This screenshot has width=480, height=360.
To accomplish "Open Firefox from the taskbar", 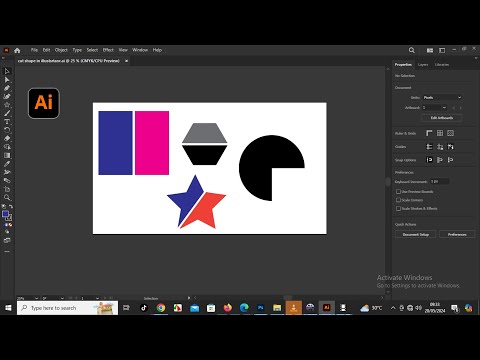I will point(228,308).
